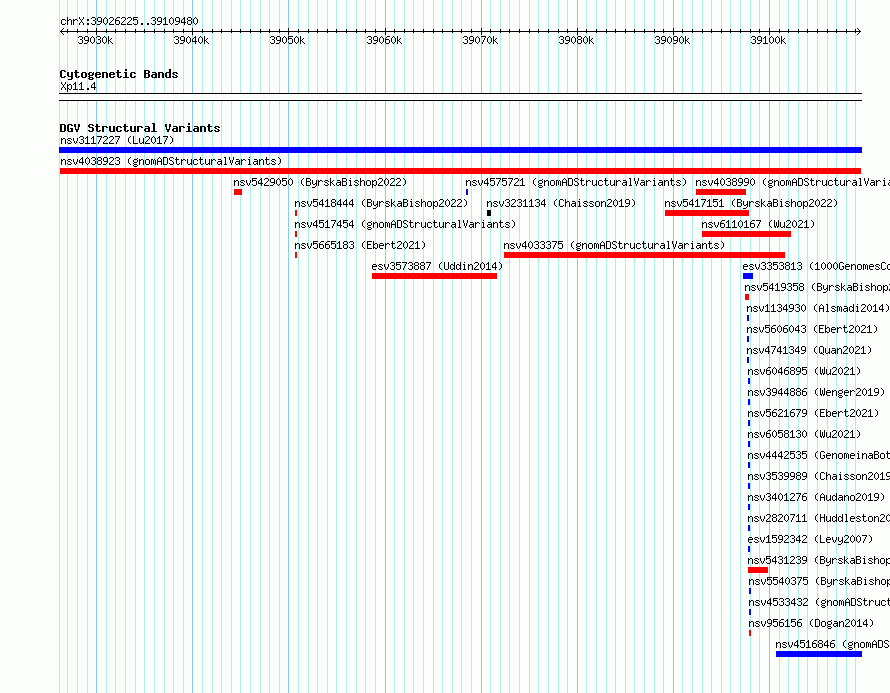Open nsv3944886 (Wenger2019) variant
The height and width of the screenshot is (693, 890).
tap(816, 392)
